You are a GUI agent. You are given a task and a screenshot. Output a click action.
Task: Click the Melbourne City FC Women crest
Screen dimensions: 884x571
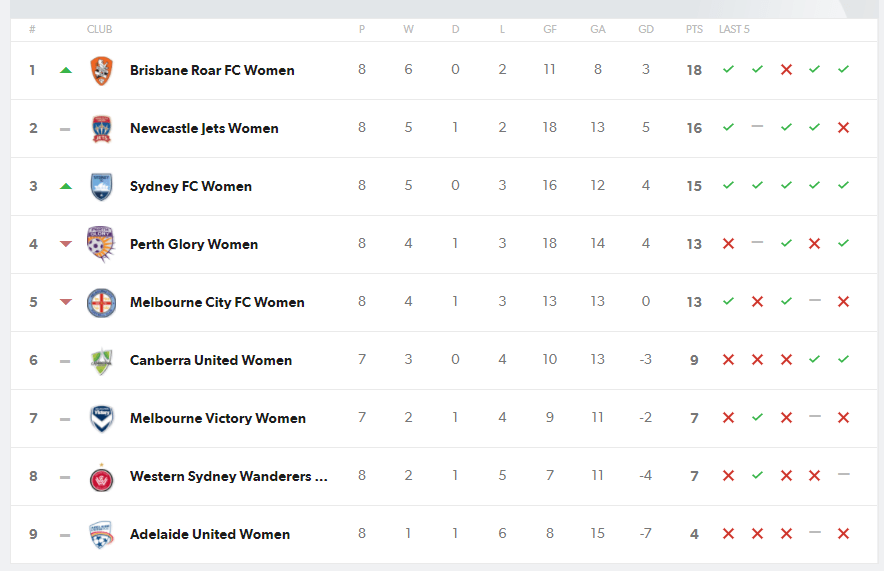tap(101, 303)
